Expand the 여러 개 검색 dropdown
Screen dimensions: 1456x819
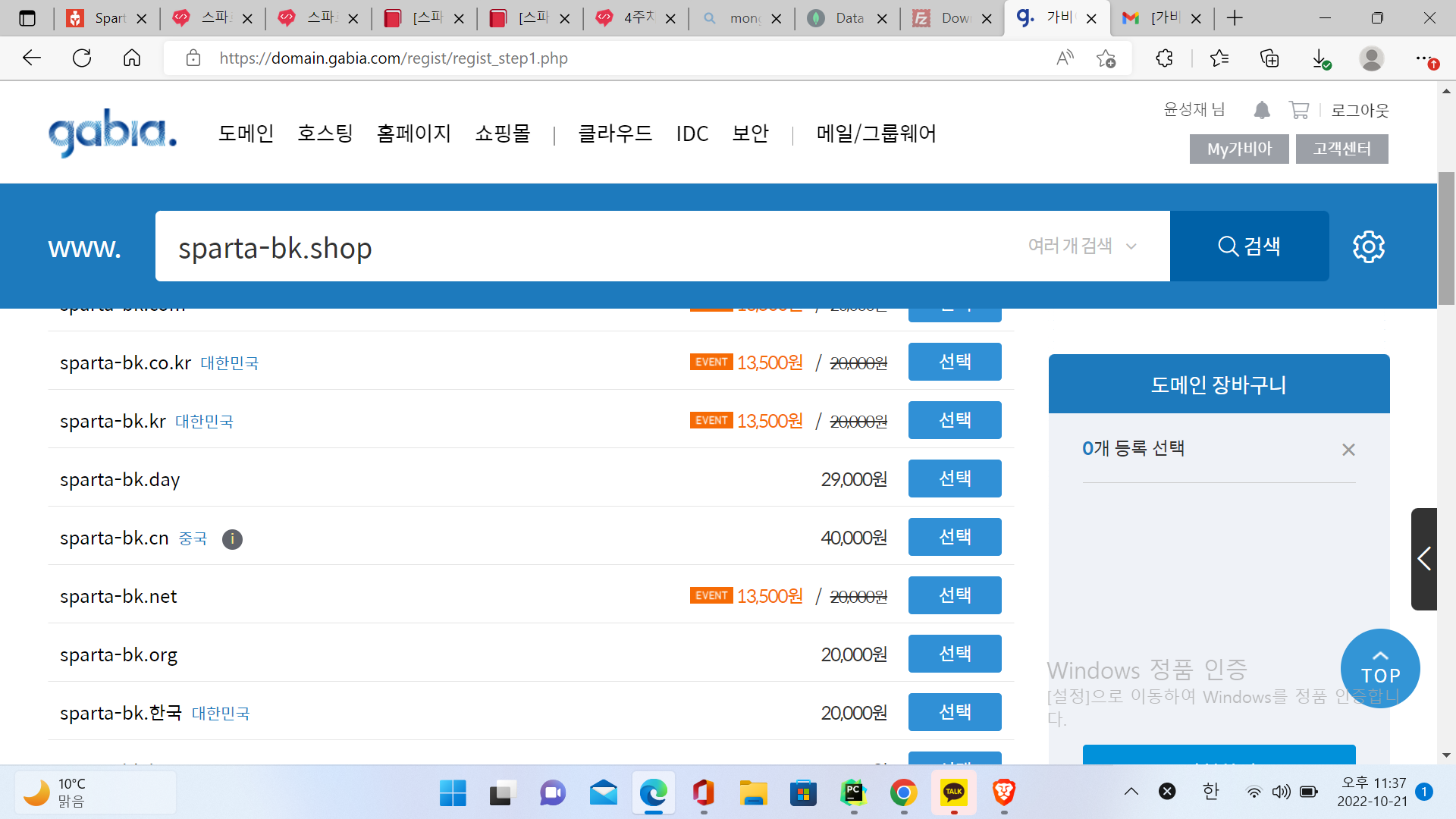coord(1082,246)
